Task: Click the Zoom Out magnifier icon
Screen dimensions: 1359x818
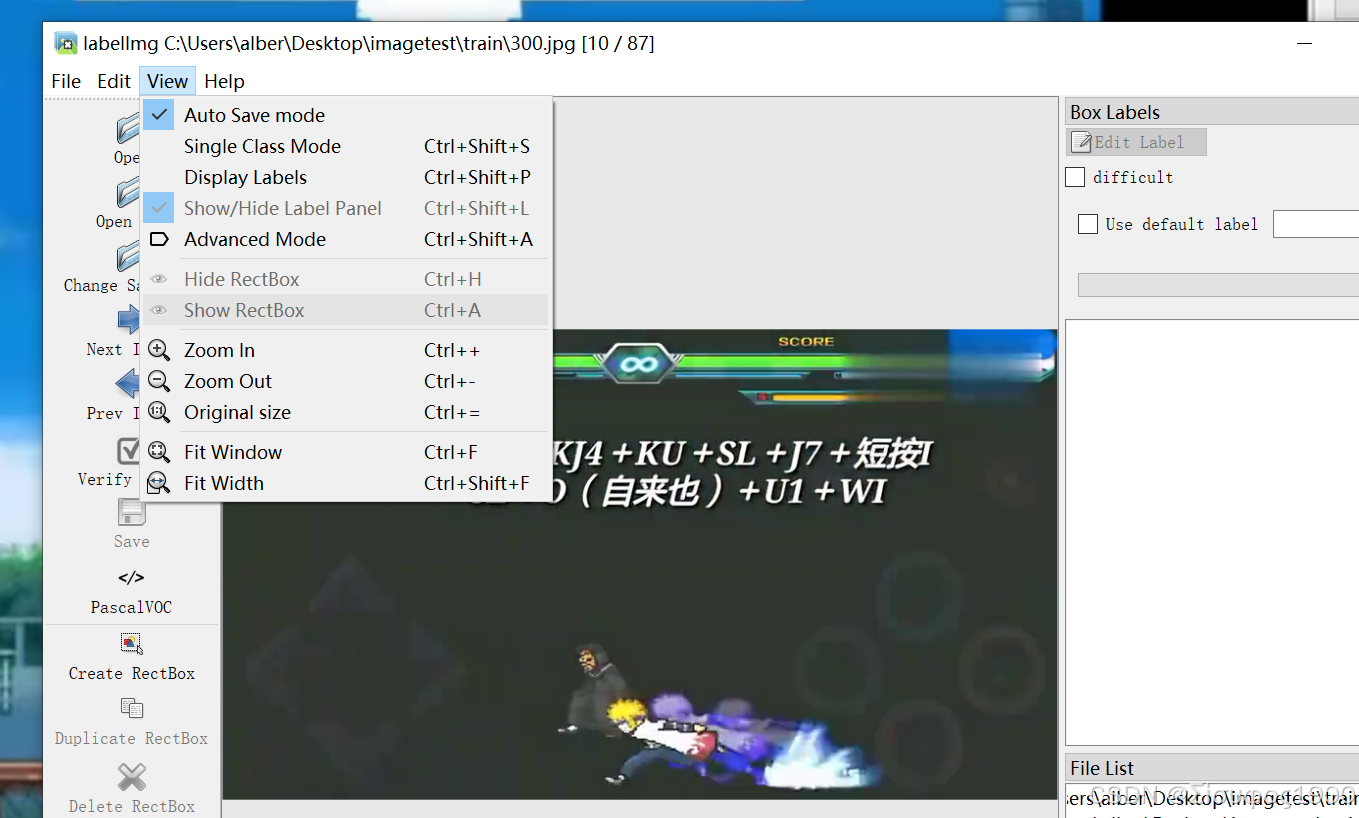Action: click(159, 381)
